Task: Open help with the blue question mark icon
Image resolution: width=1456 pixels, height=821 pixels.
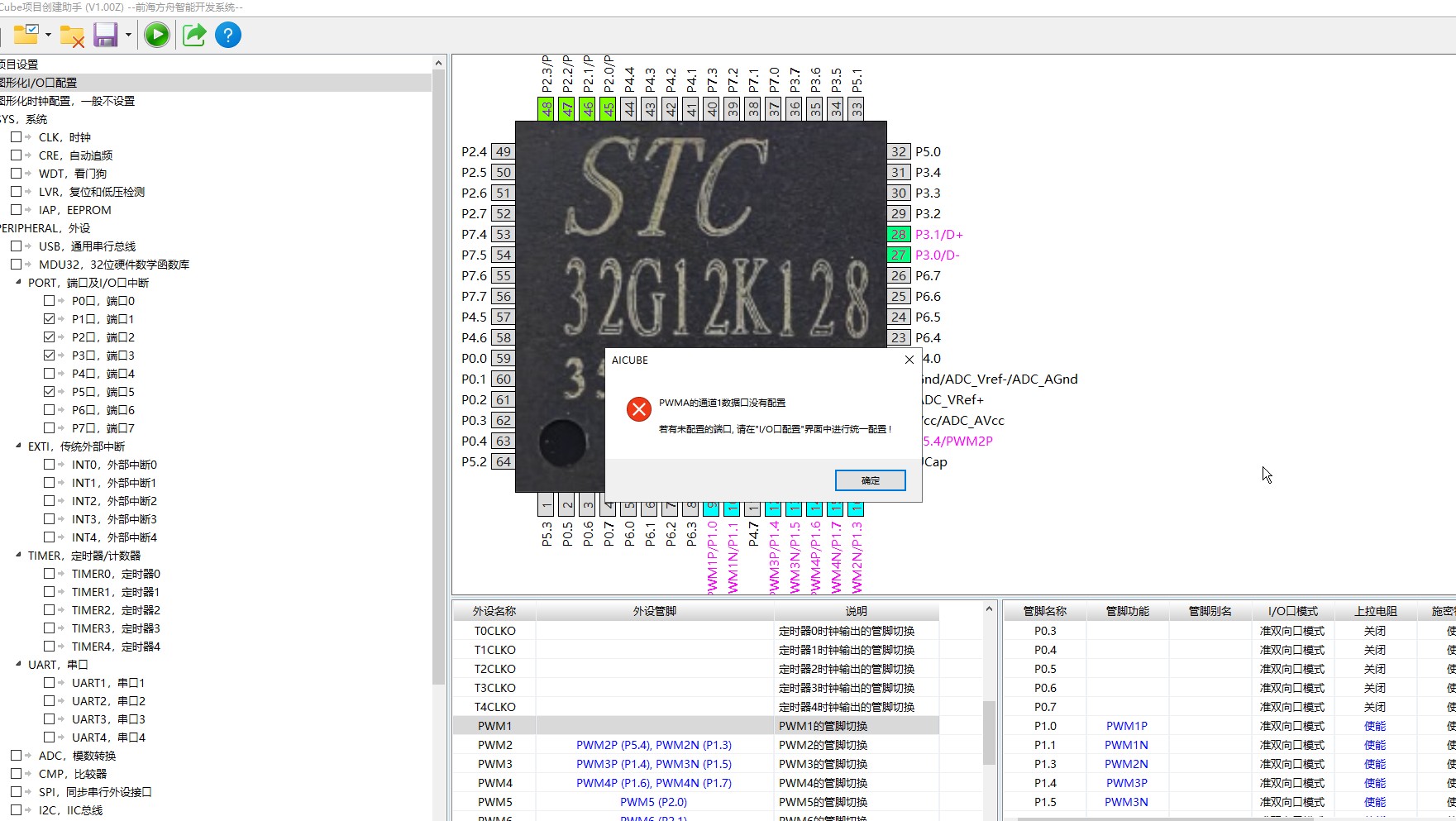Action: pyautogui.click(x=228, y=35)
